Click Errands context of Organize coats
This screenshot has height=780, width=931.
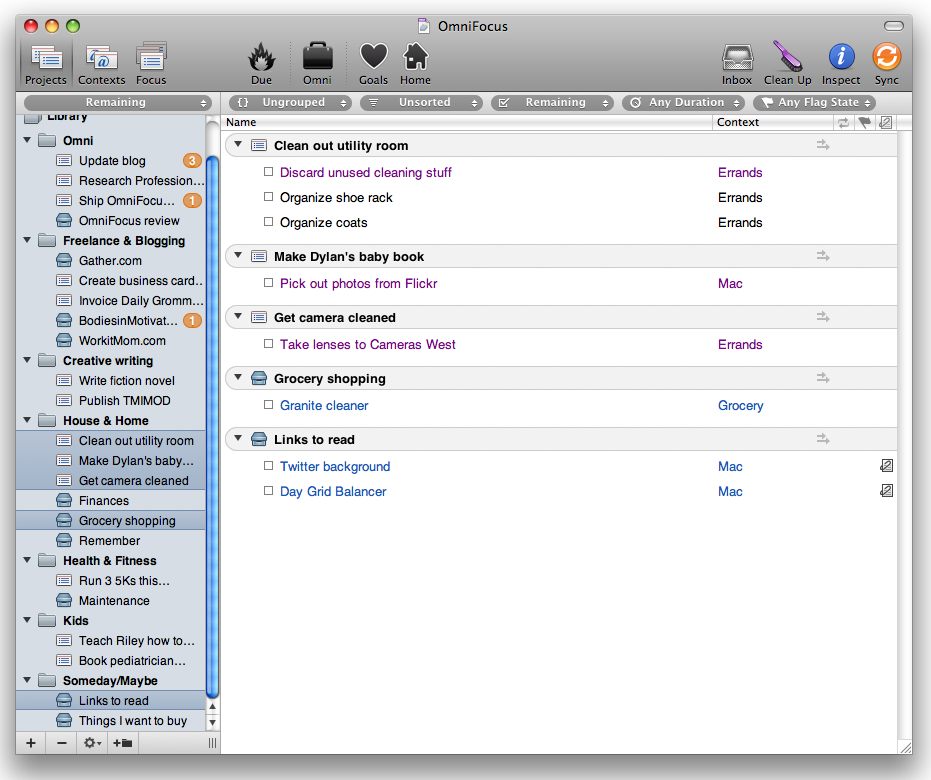coord(740,223)
